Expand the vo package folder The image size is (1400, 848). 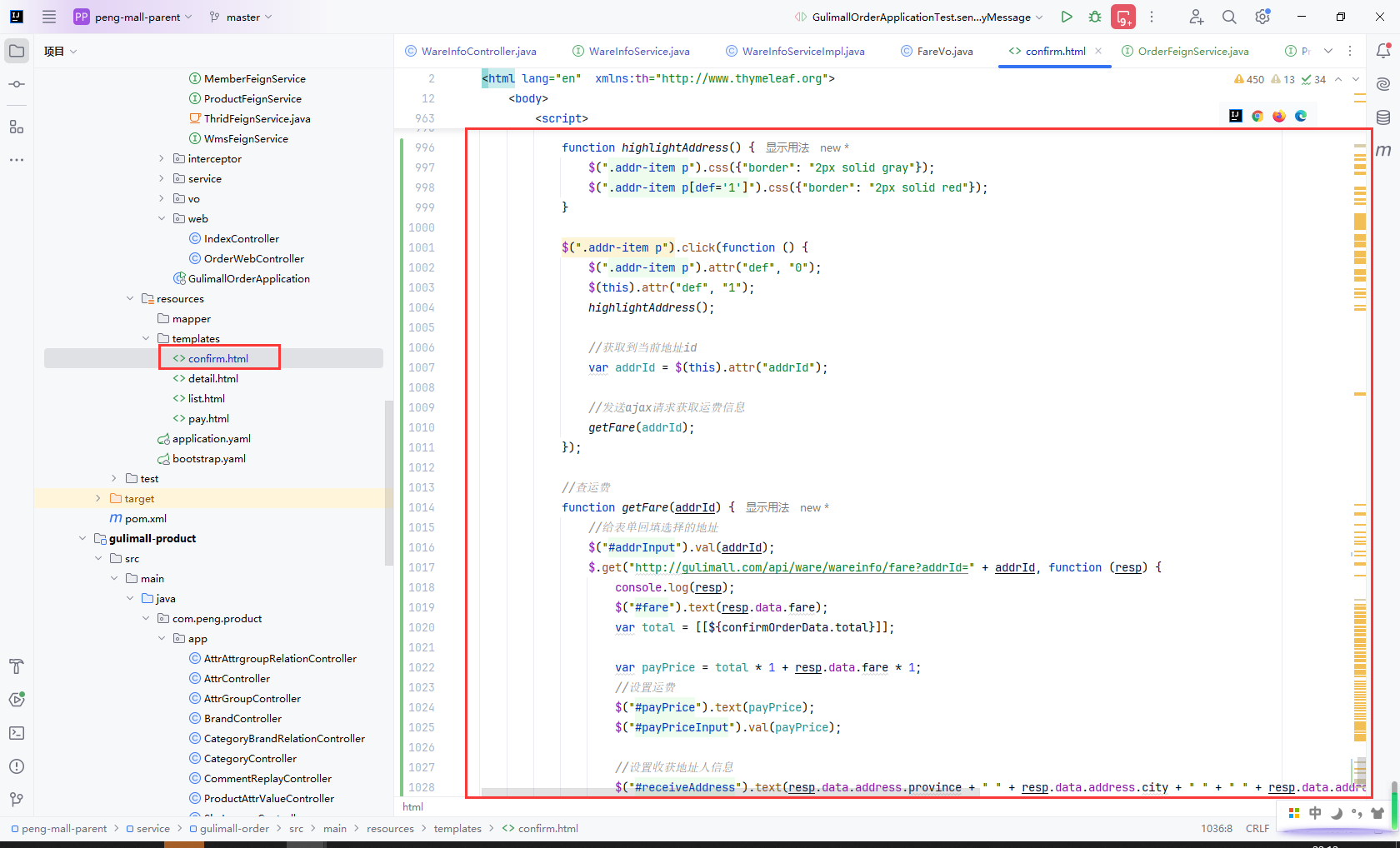coord(162,198)
